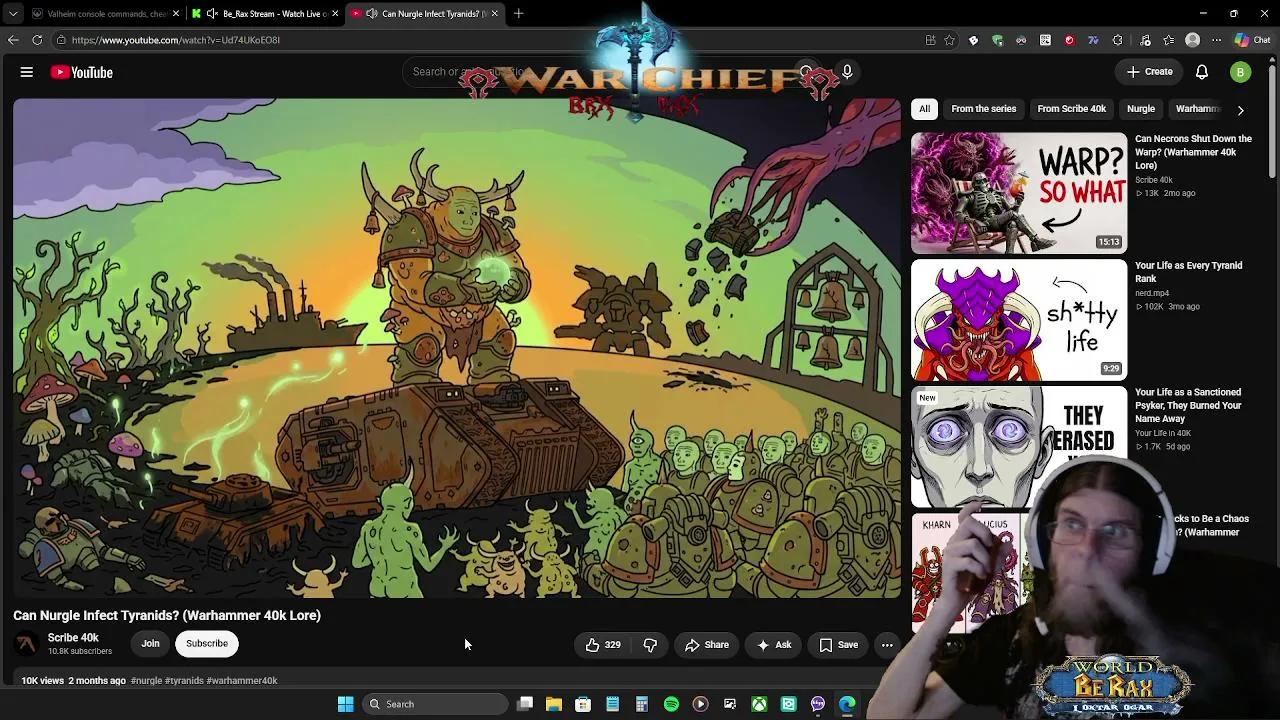The height and width of the screenshot is (720, 1280).
Task: Open the tab search dropdown arrow
Action: click(x=13, y=14)
